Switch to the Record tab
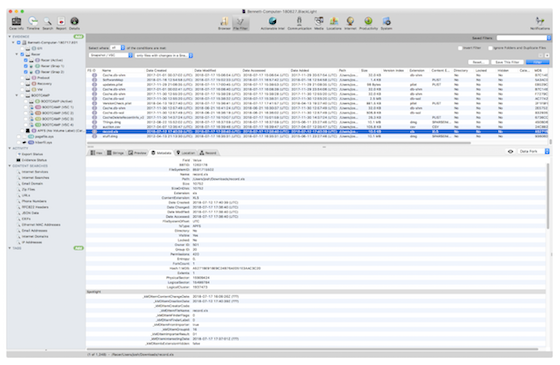The width and height of the screenshot is (560, 365). pos(208,153)
